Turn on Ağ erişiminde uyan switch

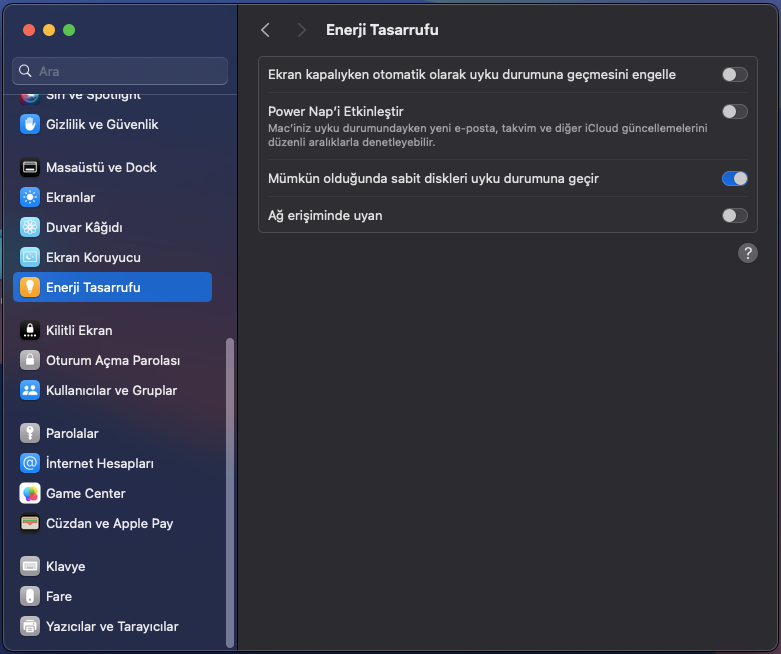[x=734, y=216]
